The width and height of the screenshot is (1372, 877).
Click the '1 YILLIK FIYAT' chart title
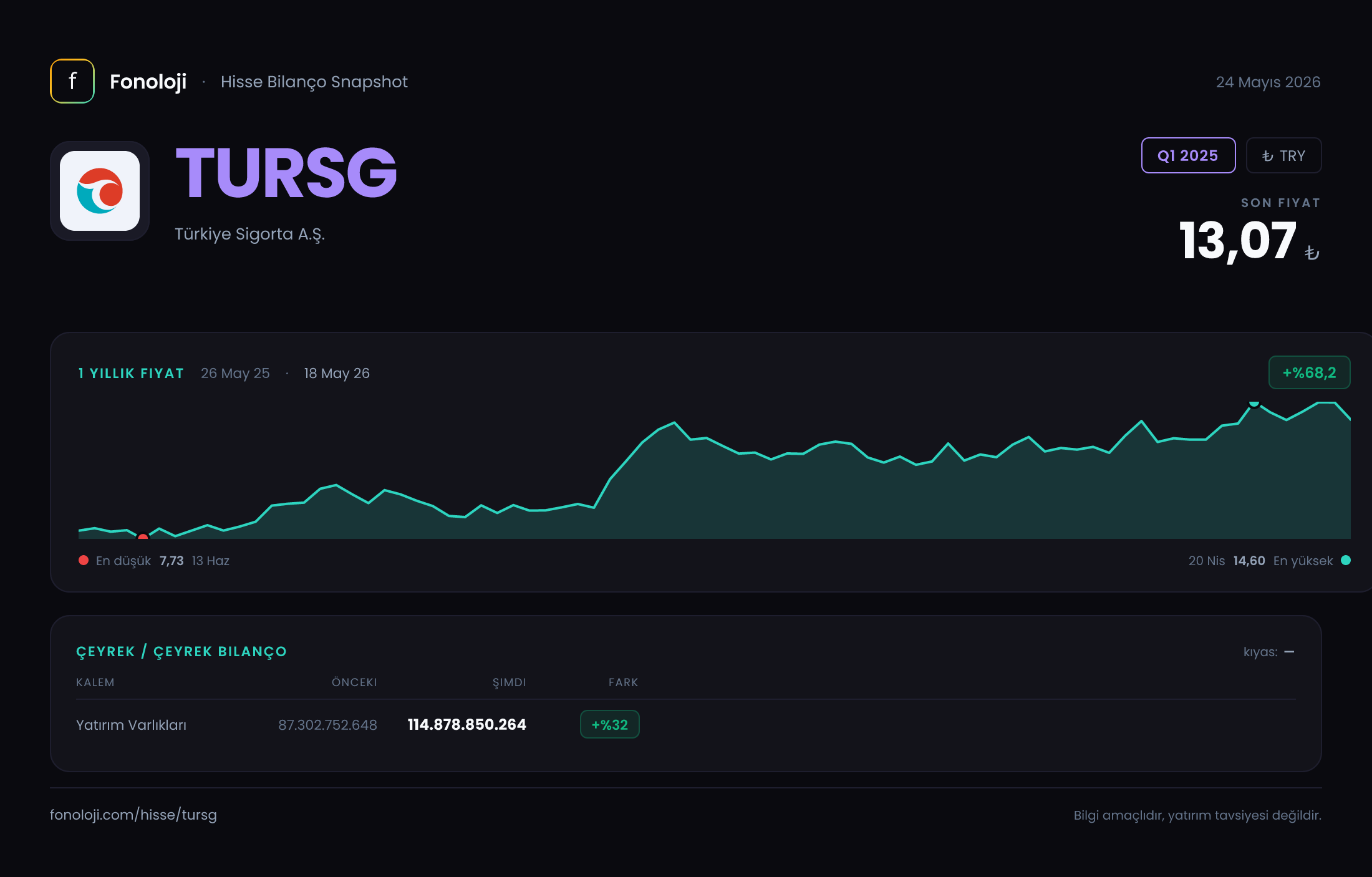coord(131,373)
